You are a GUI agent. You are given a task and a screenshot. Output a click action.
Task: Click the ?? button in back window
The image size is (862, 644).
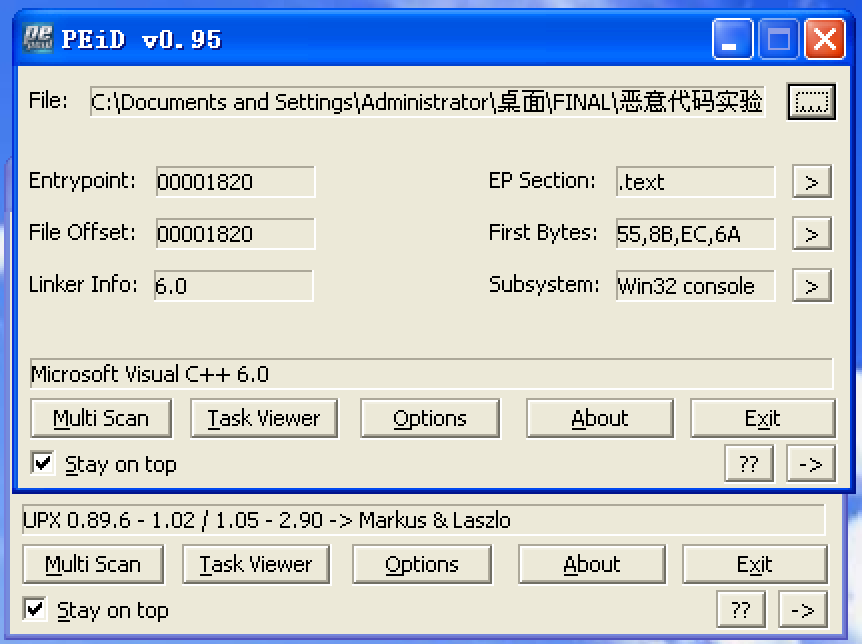click(741, 609)
